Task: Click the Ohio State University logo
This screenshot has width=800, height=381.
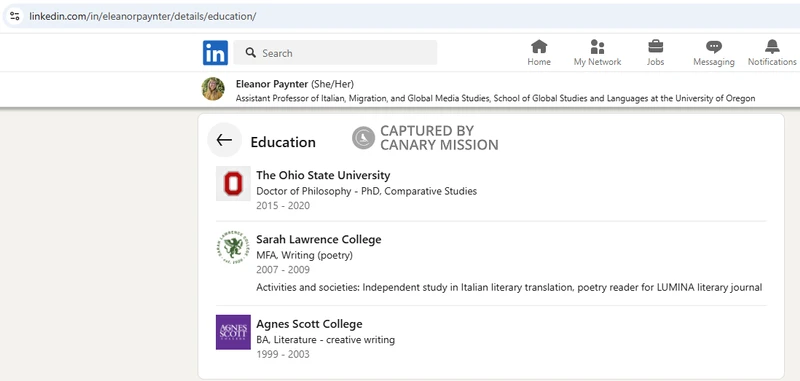Action: [233, 183]
